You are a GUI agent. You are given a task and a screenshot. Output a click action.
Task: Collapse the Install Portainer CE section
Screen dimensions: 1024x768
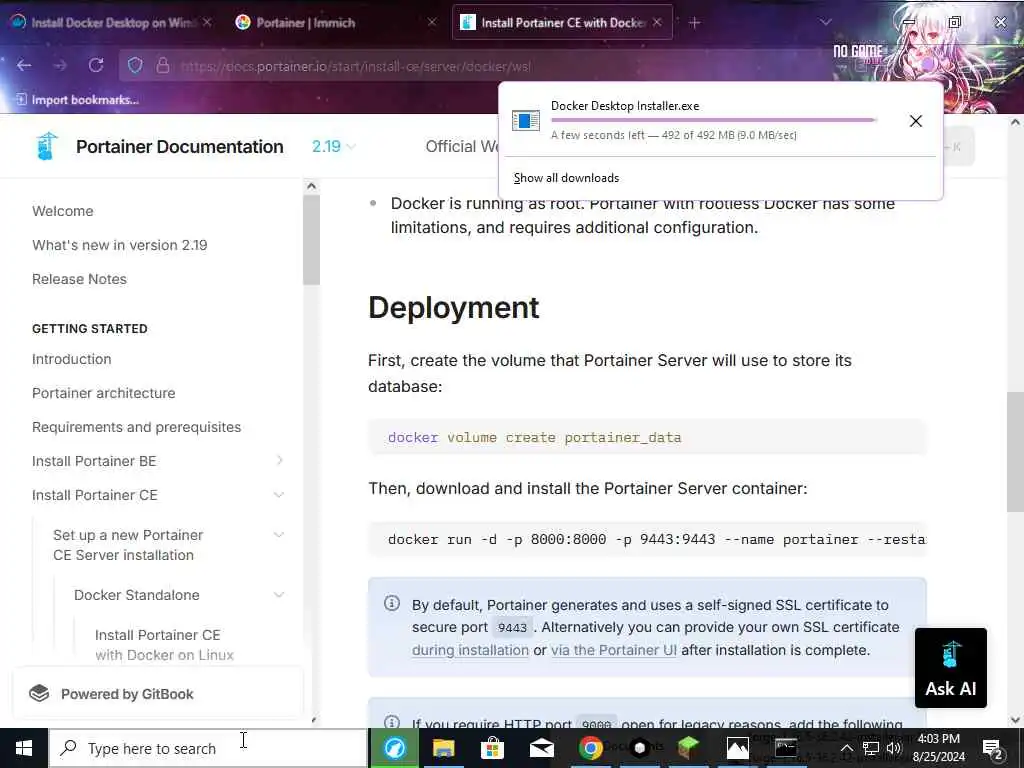(x=279, y=495)
